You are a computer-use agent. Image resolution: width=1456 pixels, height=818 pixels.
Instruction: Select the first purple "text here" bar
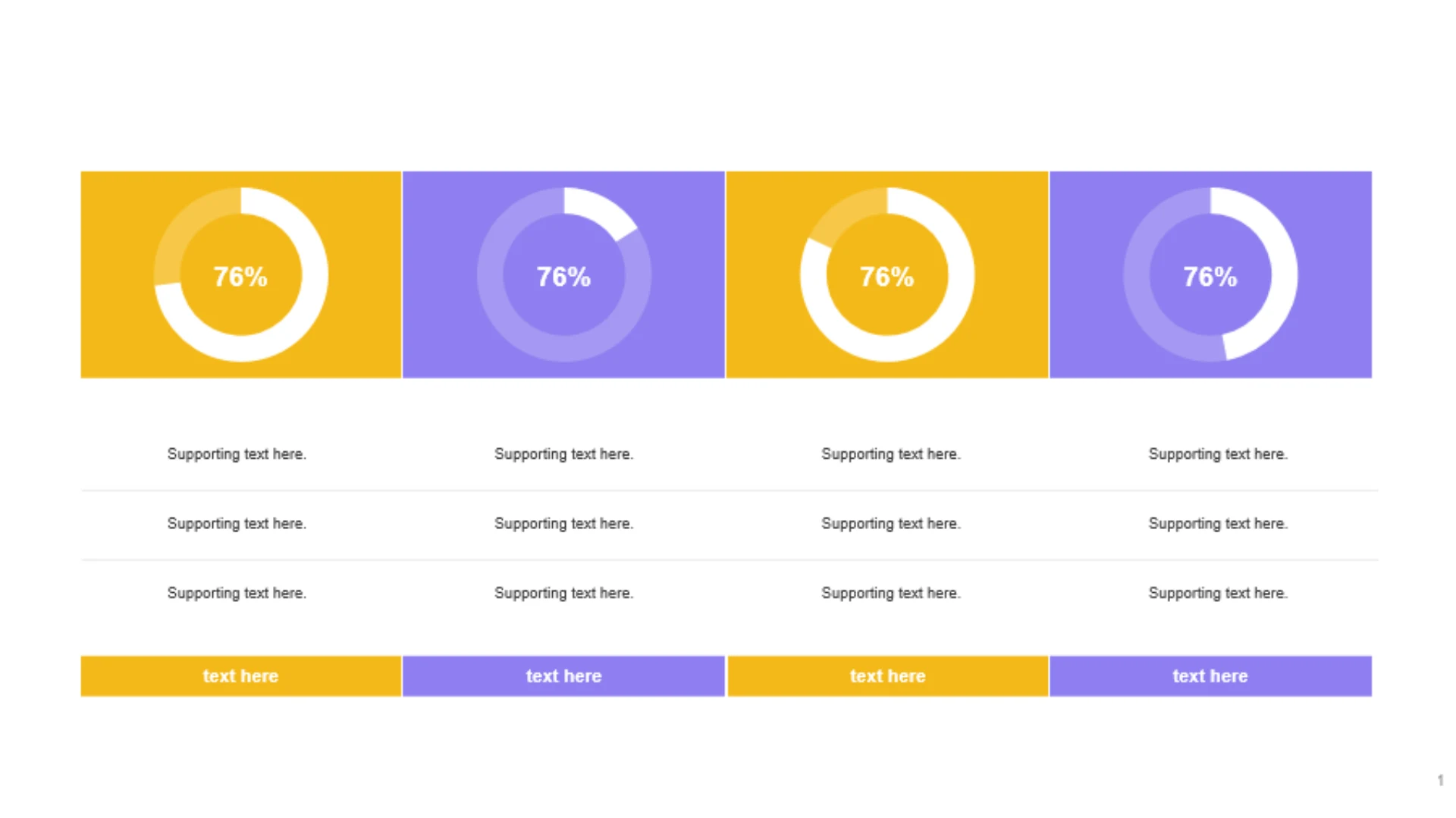563,675
